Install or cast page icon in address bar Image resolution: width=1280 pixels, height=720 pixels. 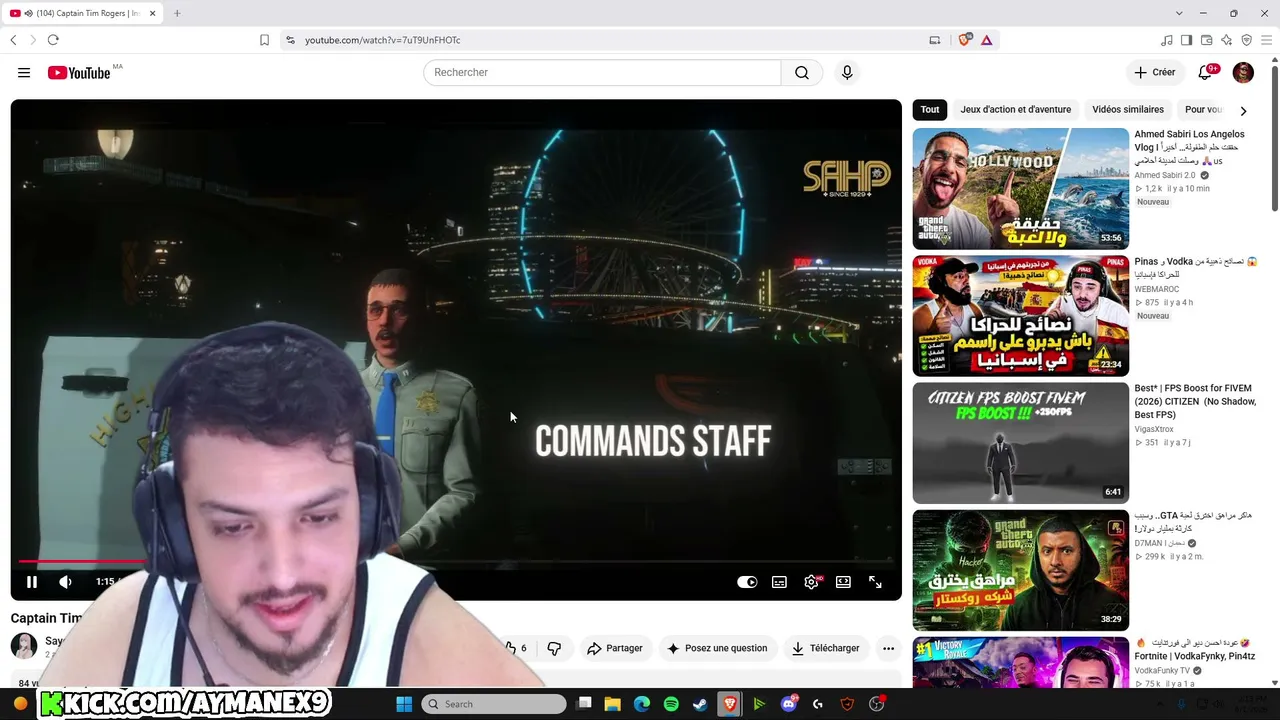(x=935, y=40)
